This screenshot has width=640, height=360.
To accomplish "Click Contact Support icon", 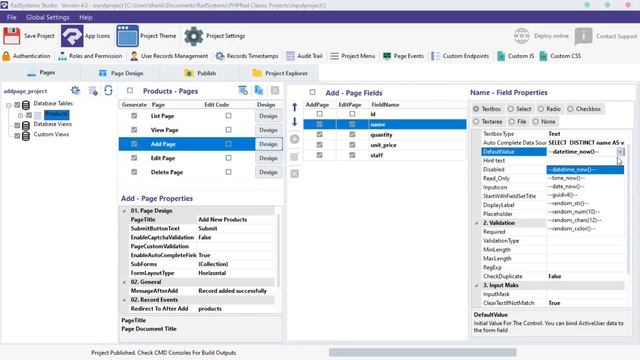I will 583,36.
